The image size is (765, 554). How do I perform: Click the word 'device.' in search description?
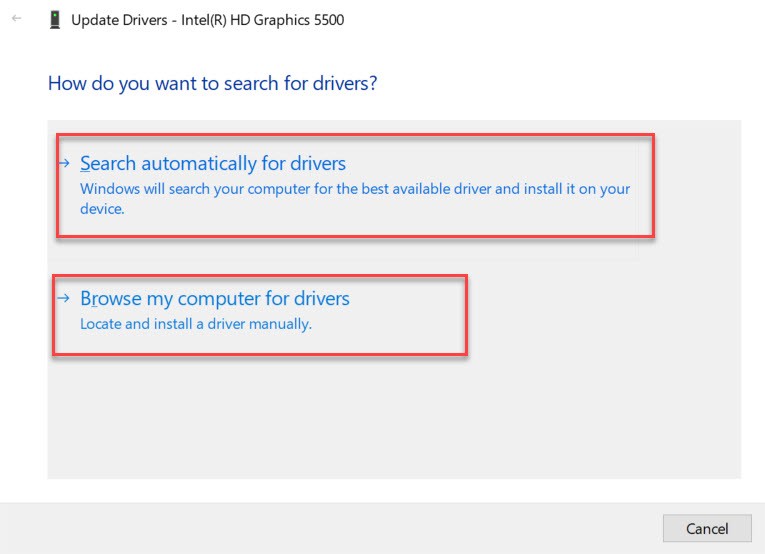tap(102, 209)
